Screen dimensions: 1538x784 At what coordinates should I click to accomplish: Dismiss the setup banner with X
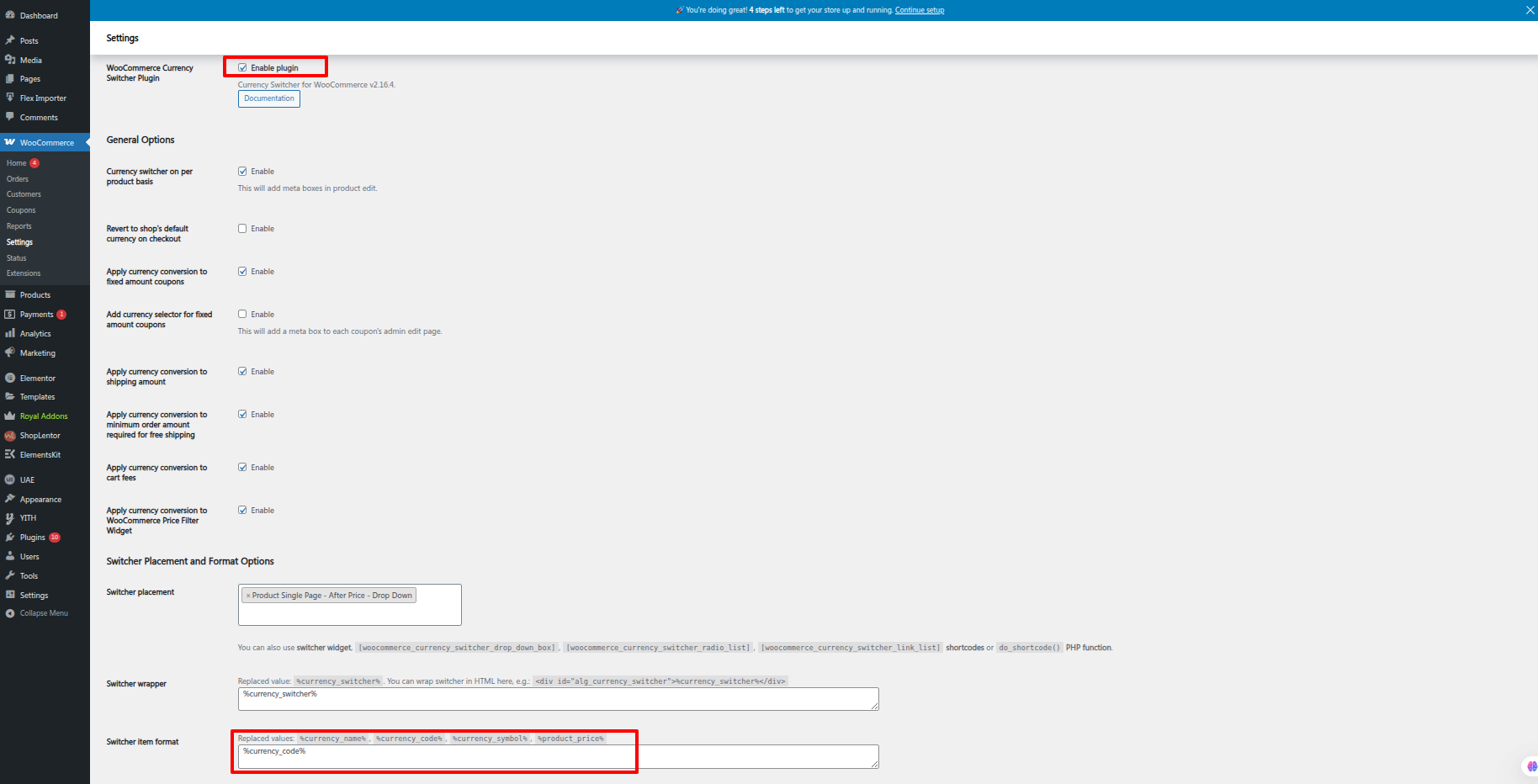pos(1530,10)
